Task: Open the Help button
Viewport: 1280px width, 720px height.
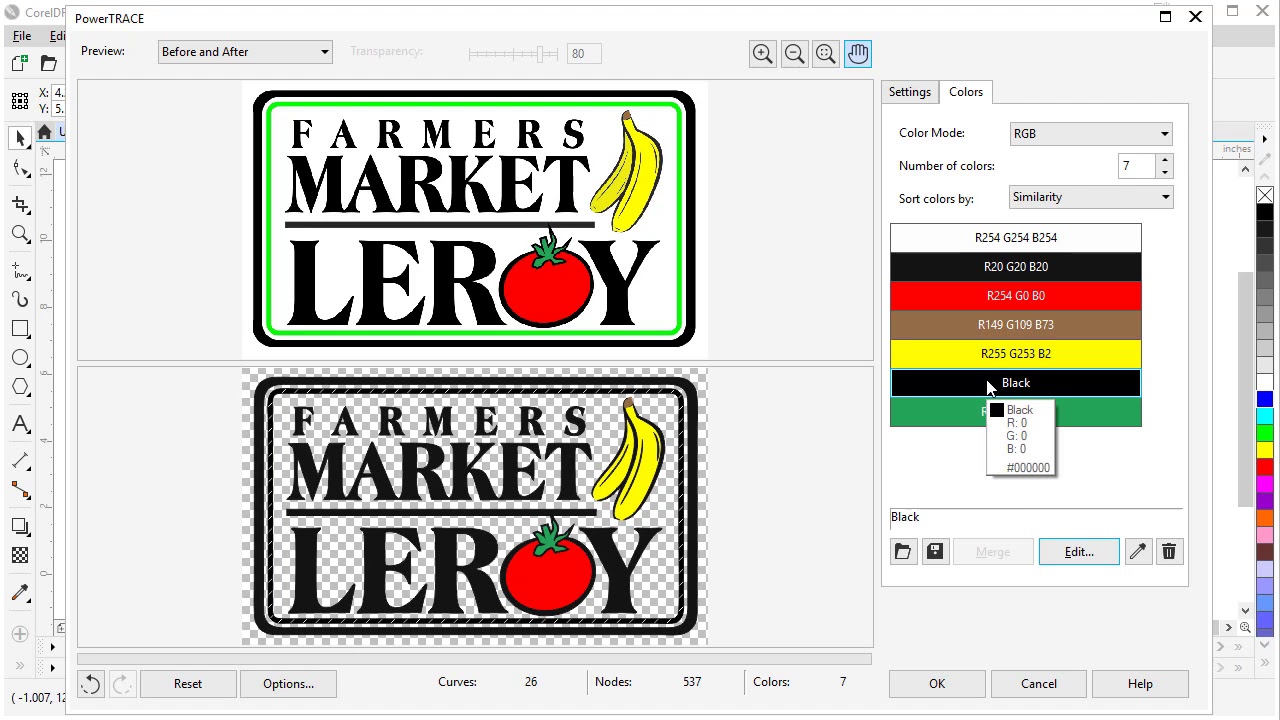Action: [1140, 684]
